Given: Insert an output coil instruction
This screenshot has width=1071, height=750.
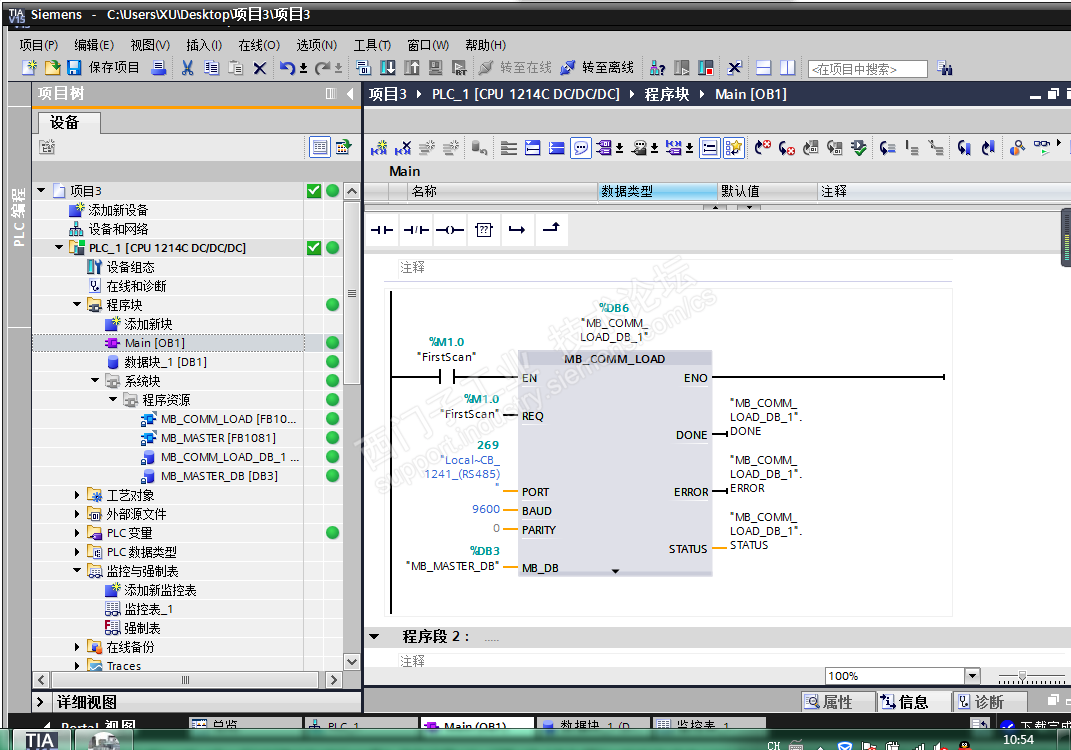Looking at the screenshot, I should (x=449, y=230).
